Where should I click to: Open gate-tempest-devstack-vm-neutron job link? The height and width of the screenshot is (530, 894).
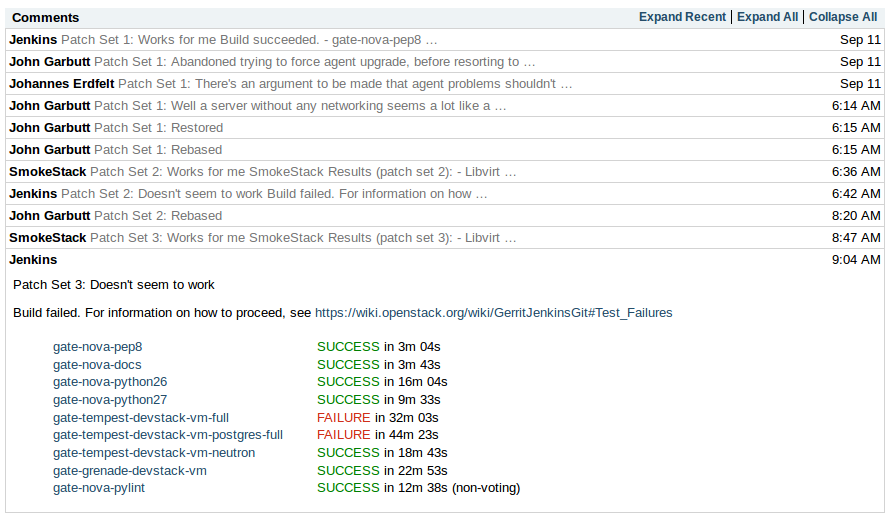point(153,453)
